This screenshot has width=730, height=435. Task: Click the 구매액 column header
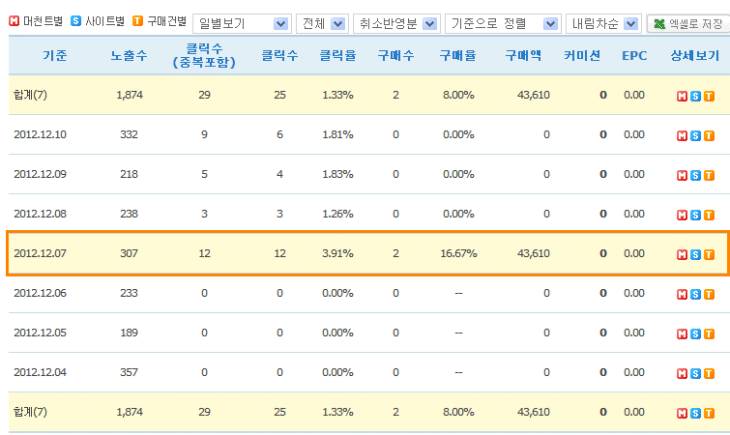524,56
